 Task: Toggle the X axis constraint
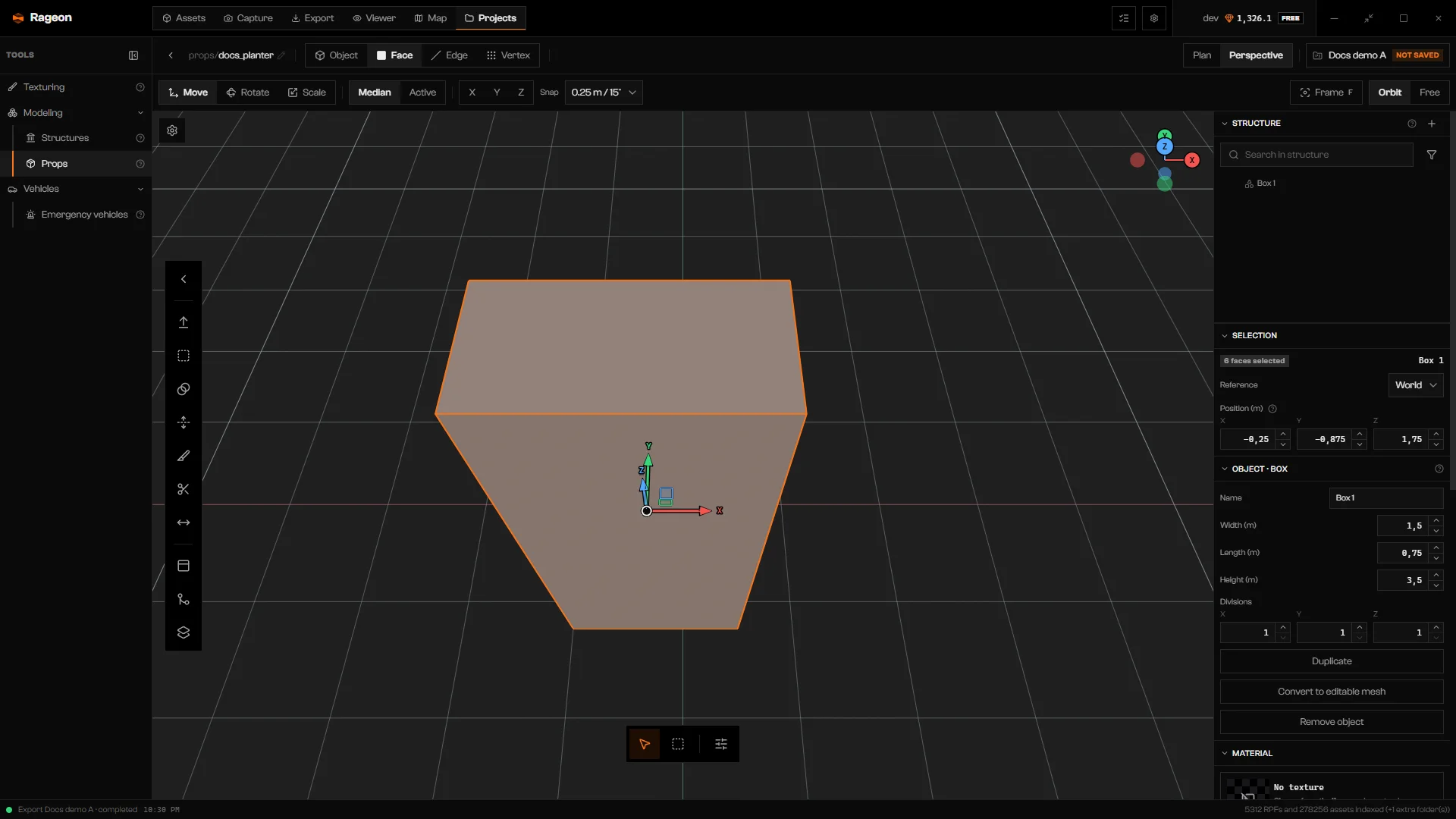coord(472,93)
